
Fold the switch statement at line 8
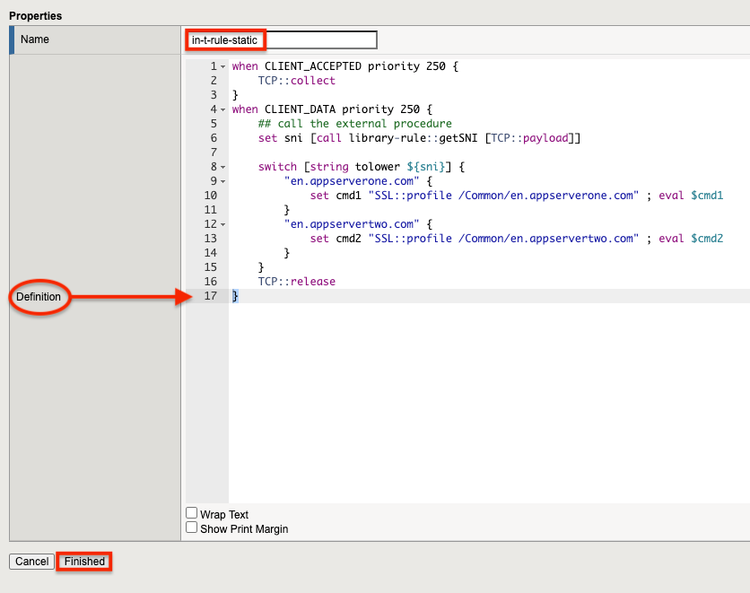click(223, 167)
